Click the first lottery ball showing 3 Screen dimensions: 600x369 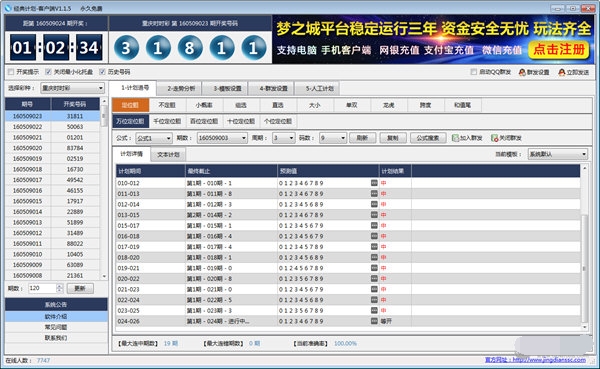click(x=126, y=48)
